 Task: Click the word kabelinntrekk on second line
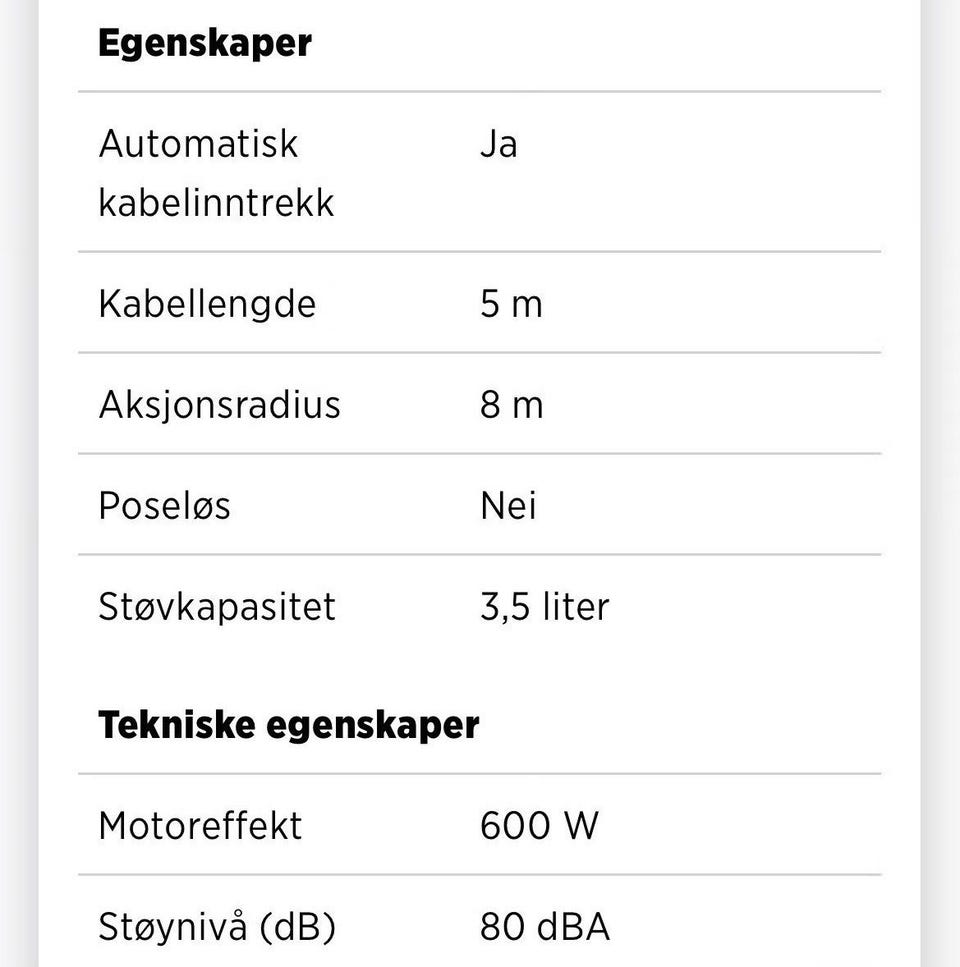tap(216, 203)
